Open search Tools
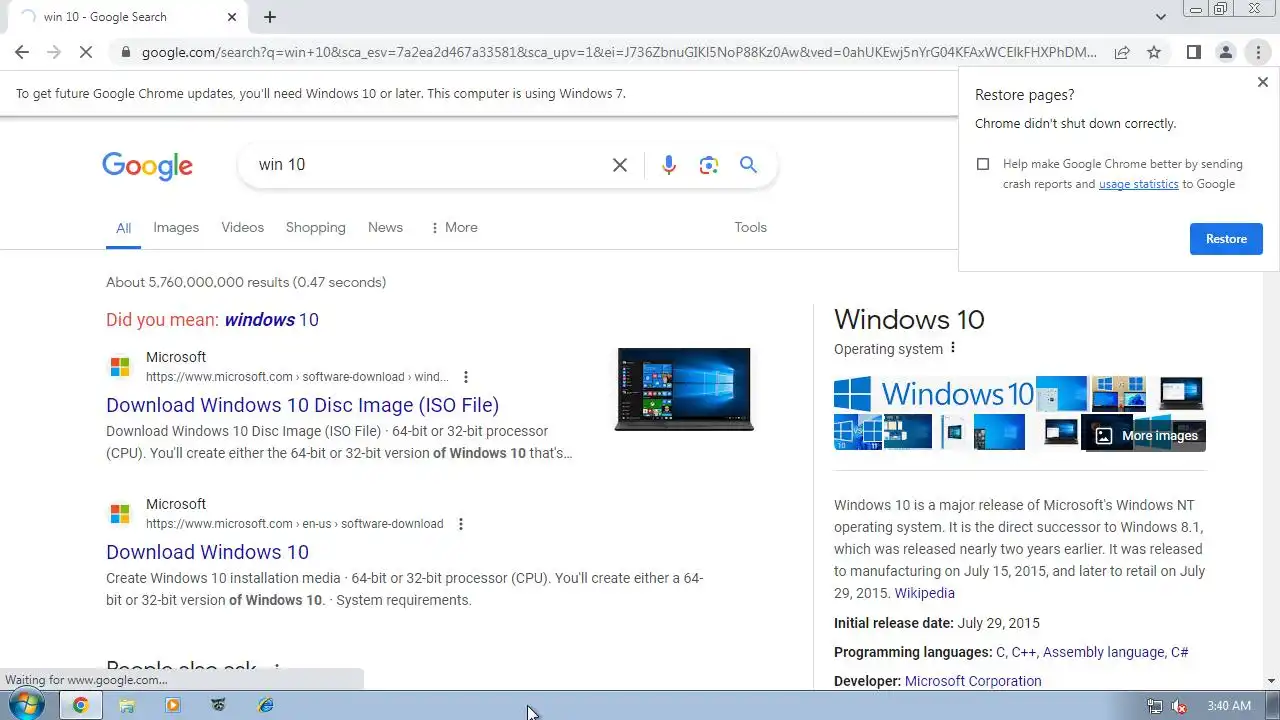The height and width of the screenshot is (720, 1280). [x=750, y=227]
